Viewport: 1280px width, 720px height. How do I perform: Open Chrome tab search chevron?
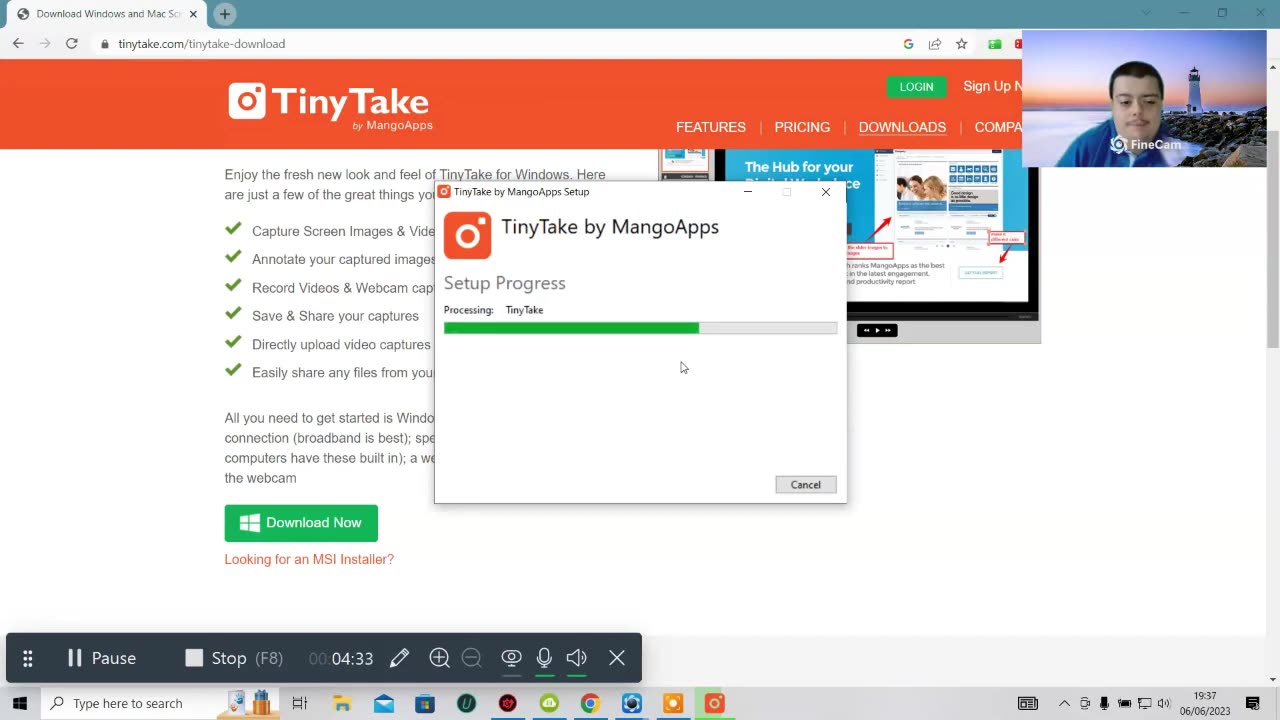pyautogui.click(x=1146, y=13)
